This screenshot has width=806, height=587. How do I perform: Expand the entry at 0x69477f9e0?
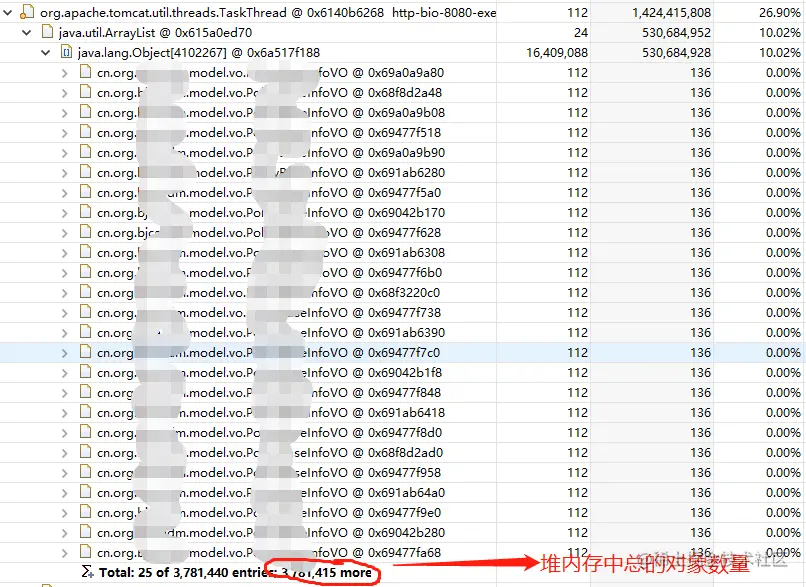[65, 513]
